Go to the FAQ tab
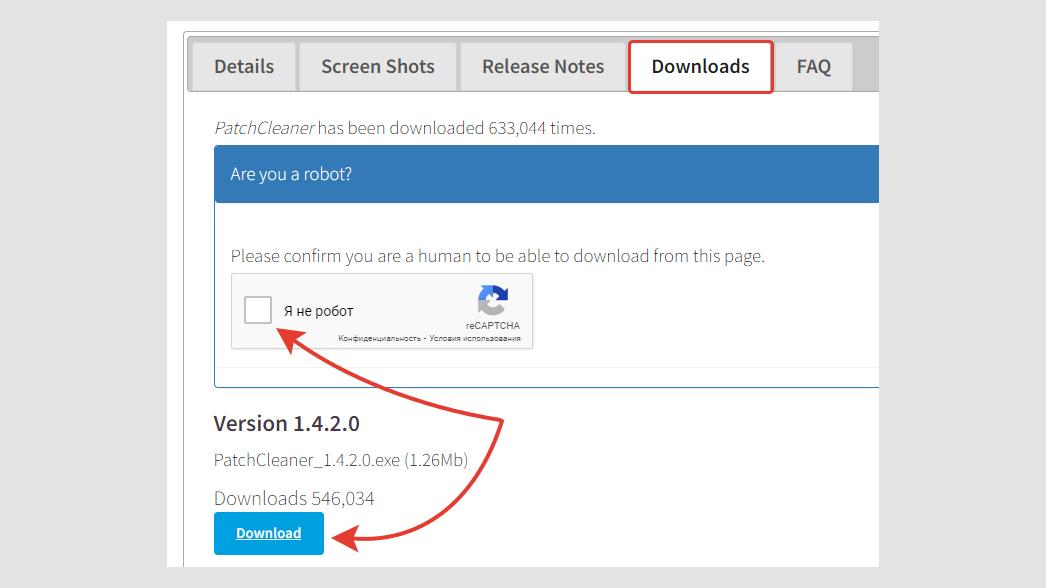Screen dimensions: 1046x588 [814, 67]
